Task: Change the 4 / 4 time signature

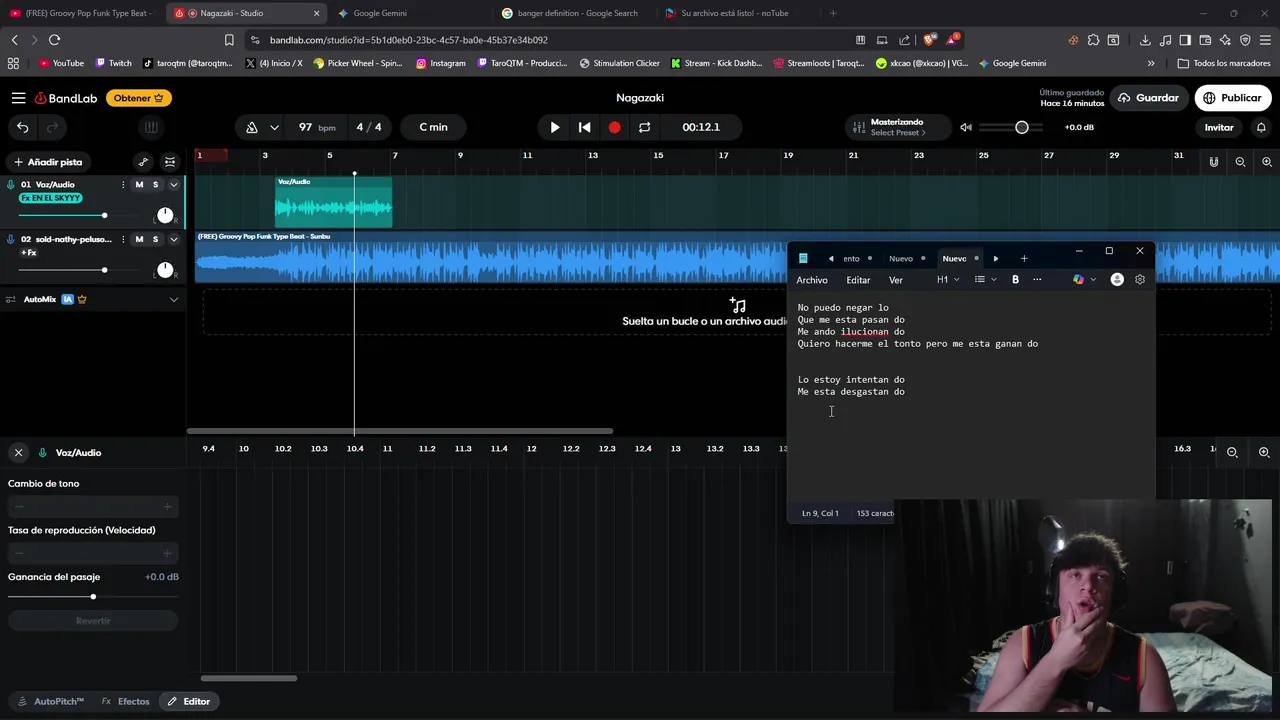Action: tap(369, 127)
